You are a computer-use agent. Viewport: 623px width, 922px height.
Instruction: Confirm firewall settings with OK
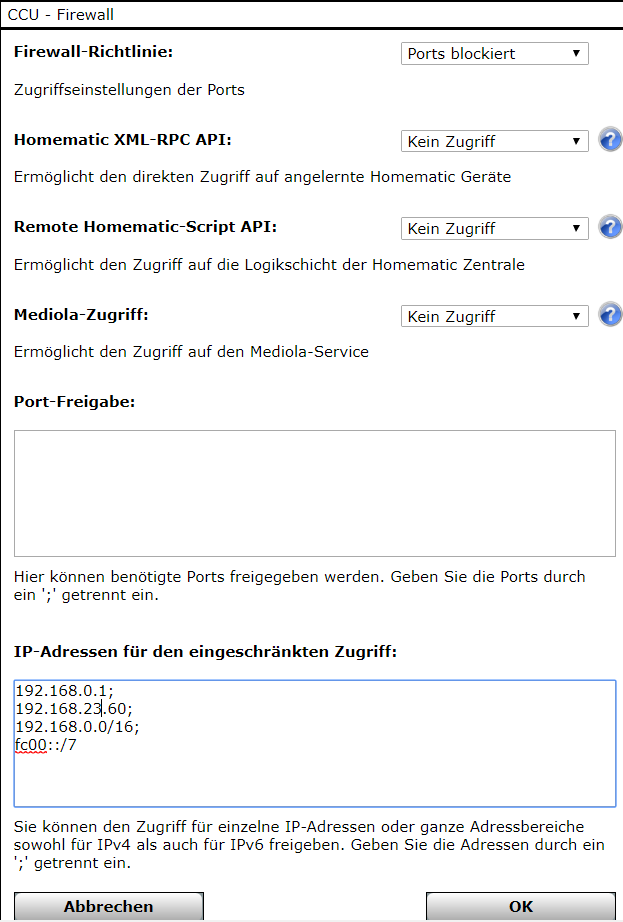pyautogui.click(x=520, y=907)
